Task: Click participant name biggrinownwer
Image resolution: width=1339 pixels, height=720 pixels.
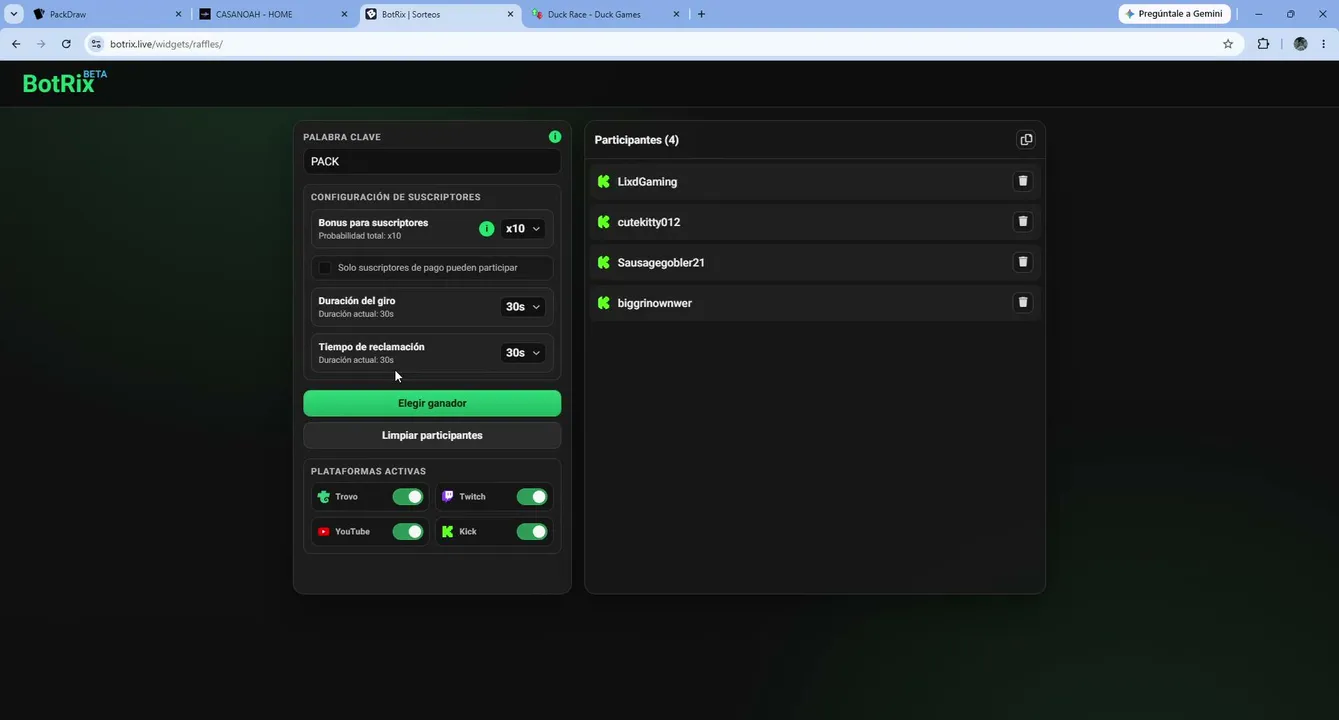Action: 655,303
